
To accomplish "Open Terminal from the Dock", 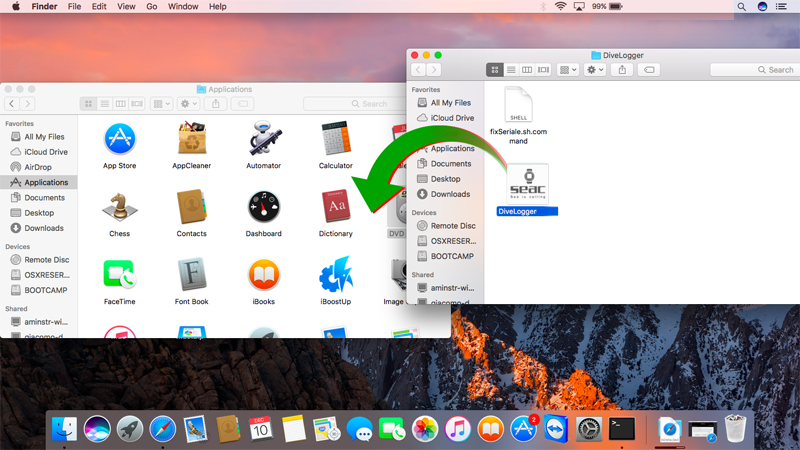I will click(622, 429).
